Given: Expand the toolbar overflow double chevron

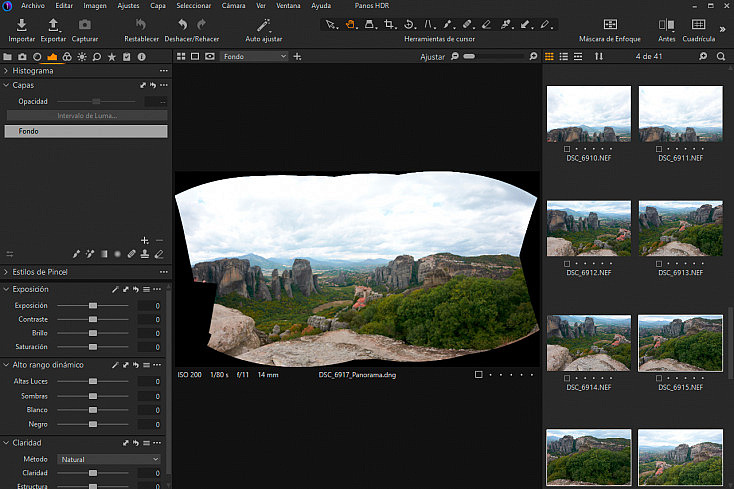Looking at the screenshot, I should (x=722, y=29).
